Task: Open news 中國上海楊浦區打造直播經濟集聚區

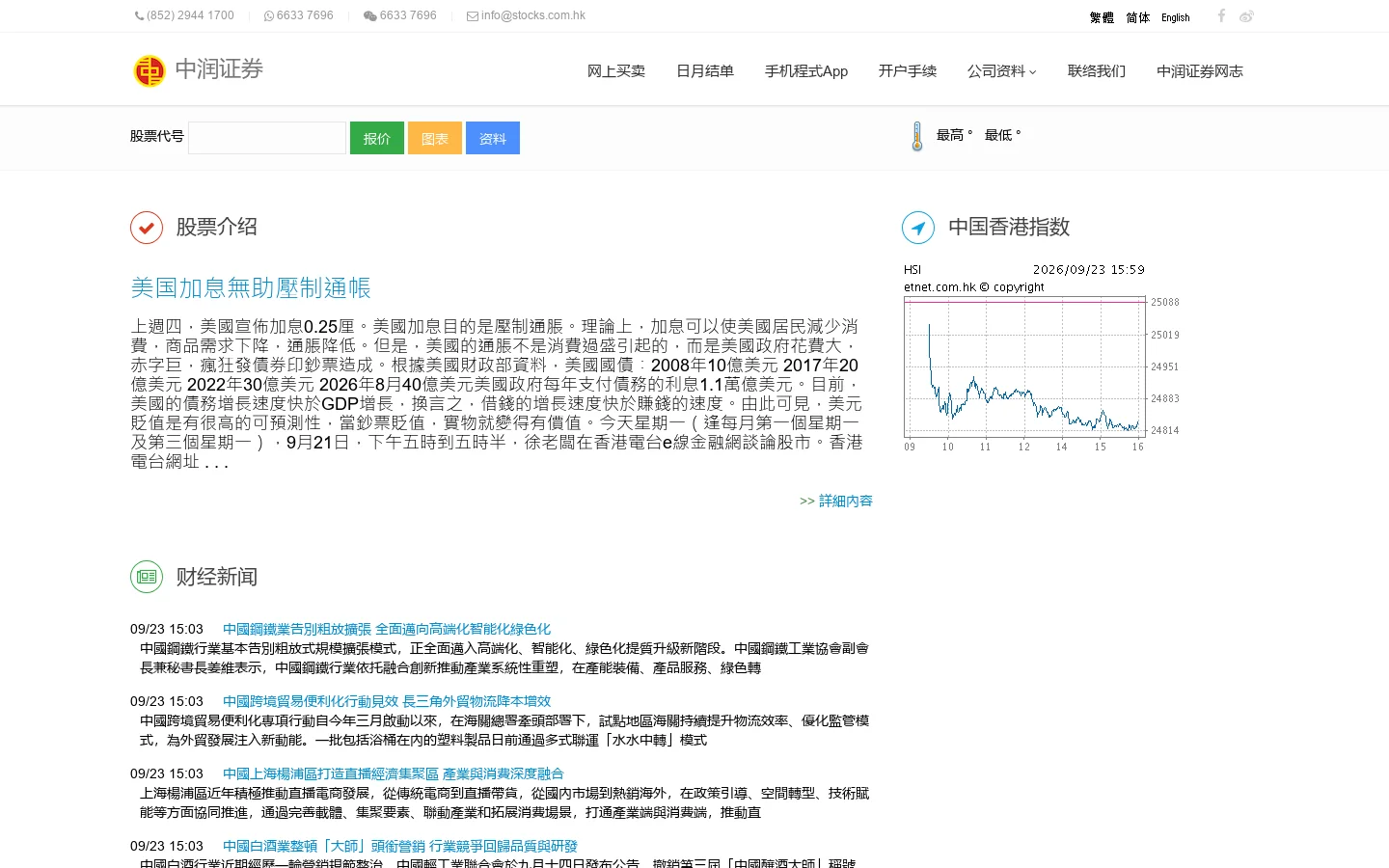Action: (394, 773)
